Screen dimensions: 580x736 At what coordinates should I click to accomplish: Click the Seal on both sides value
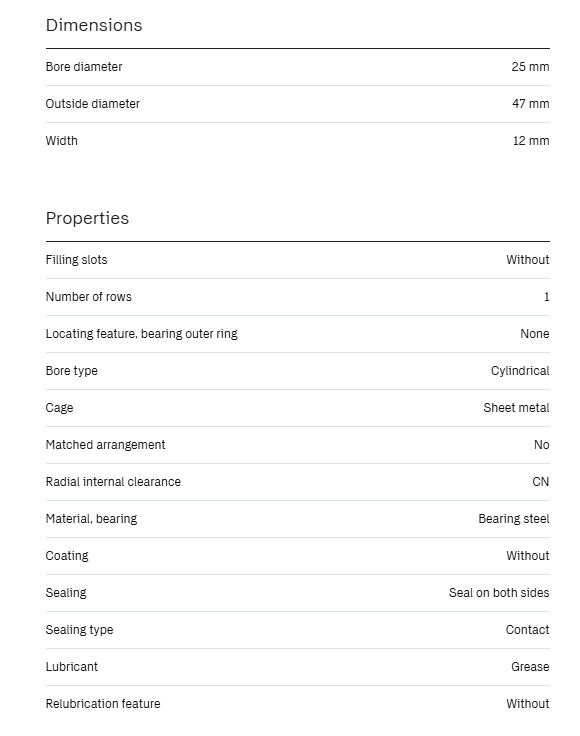pos(499,593)
